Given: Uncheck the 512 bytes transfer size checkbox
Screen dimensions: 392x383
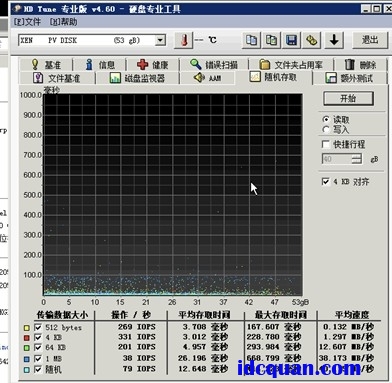Looking at the screenshot, I should [38, 327].
